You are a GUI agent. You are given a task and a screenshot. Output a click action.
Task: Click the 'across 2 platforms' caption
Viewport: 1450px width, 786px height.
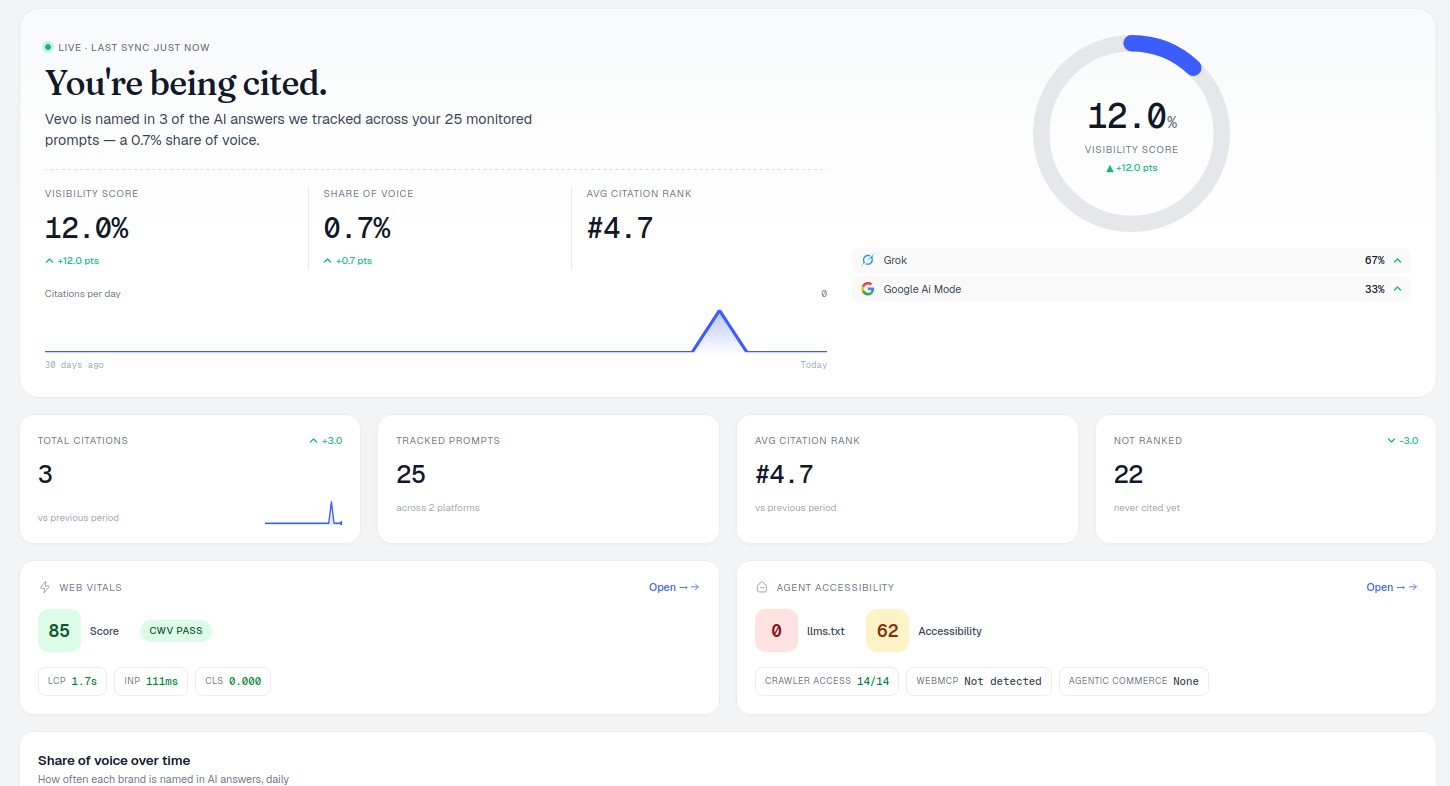click(438, 508)
